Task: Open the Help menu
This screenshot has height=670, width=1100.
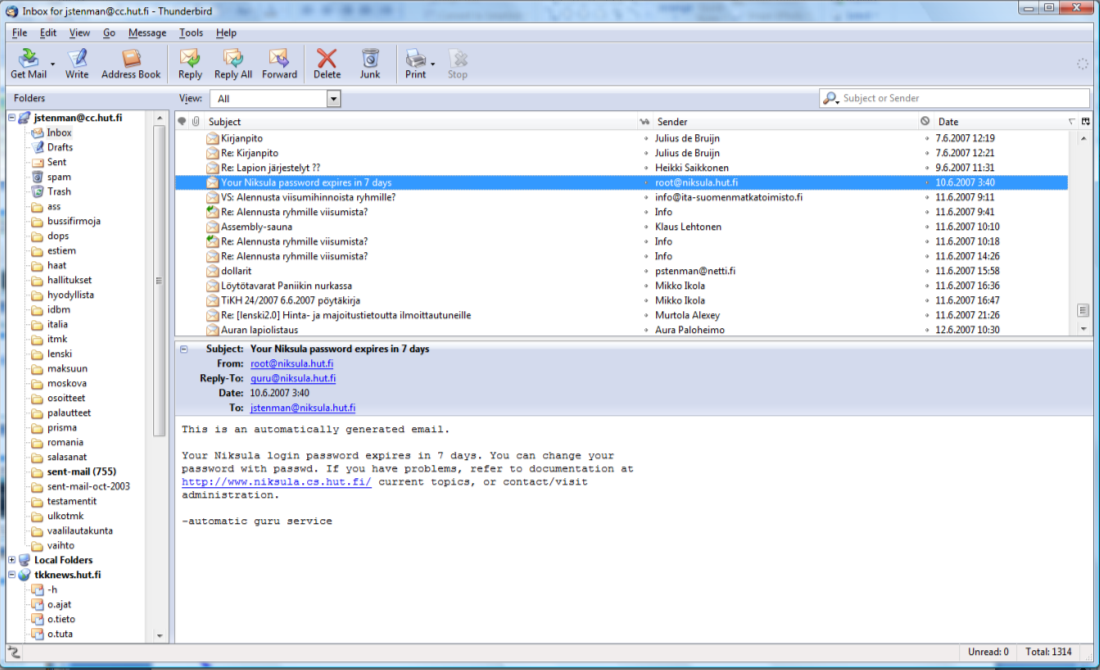Action: pos(226,32)
